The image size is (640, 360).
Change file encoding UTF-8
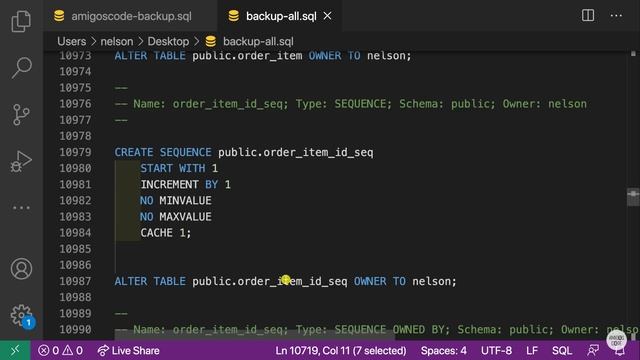click(496, 350)
